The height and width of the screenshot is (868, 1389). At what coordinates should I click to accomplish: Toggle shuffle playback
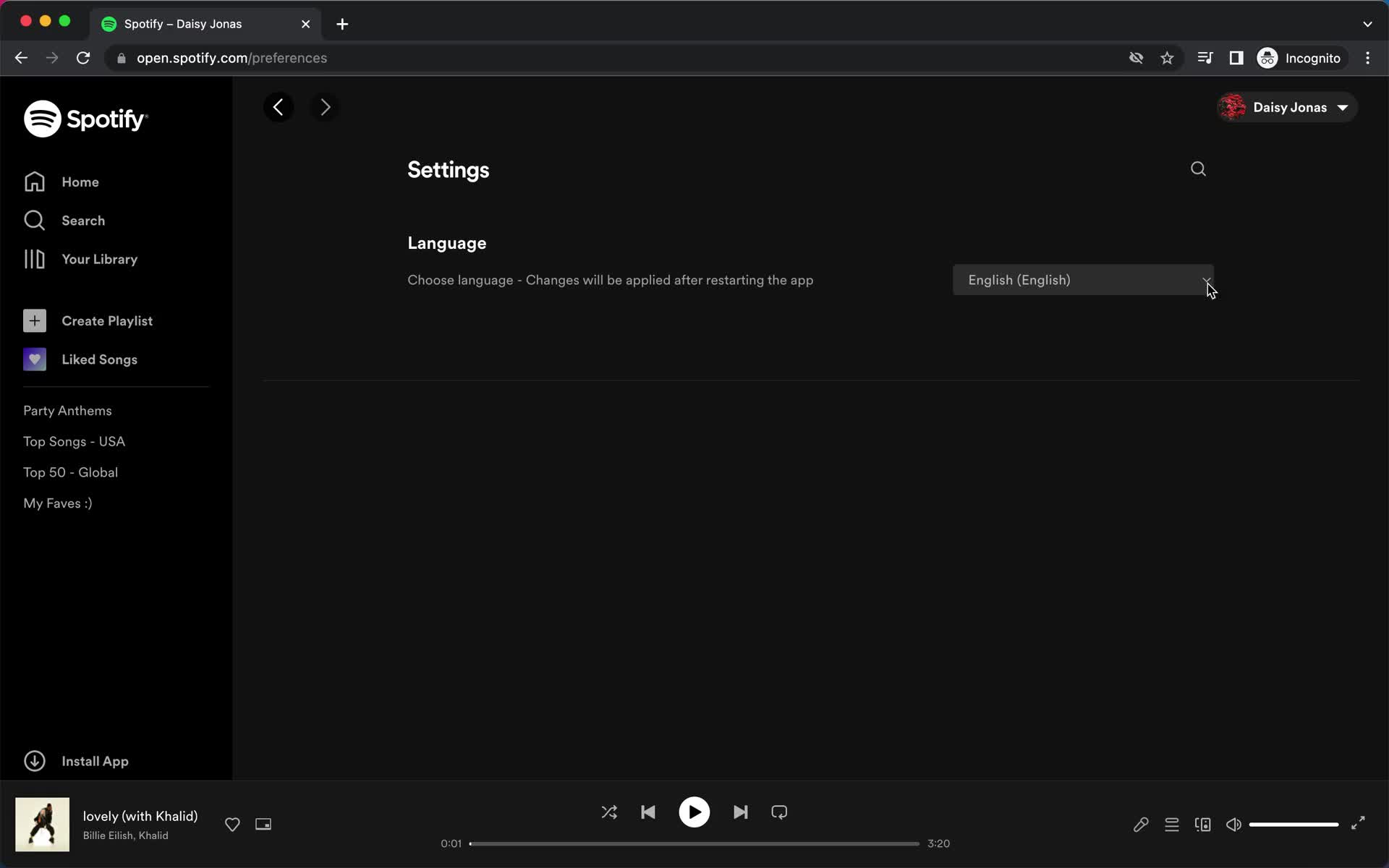pyautogui.click(x=609, y=812)
